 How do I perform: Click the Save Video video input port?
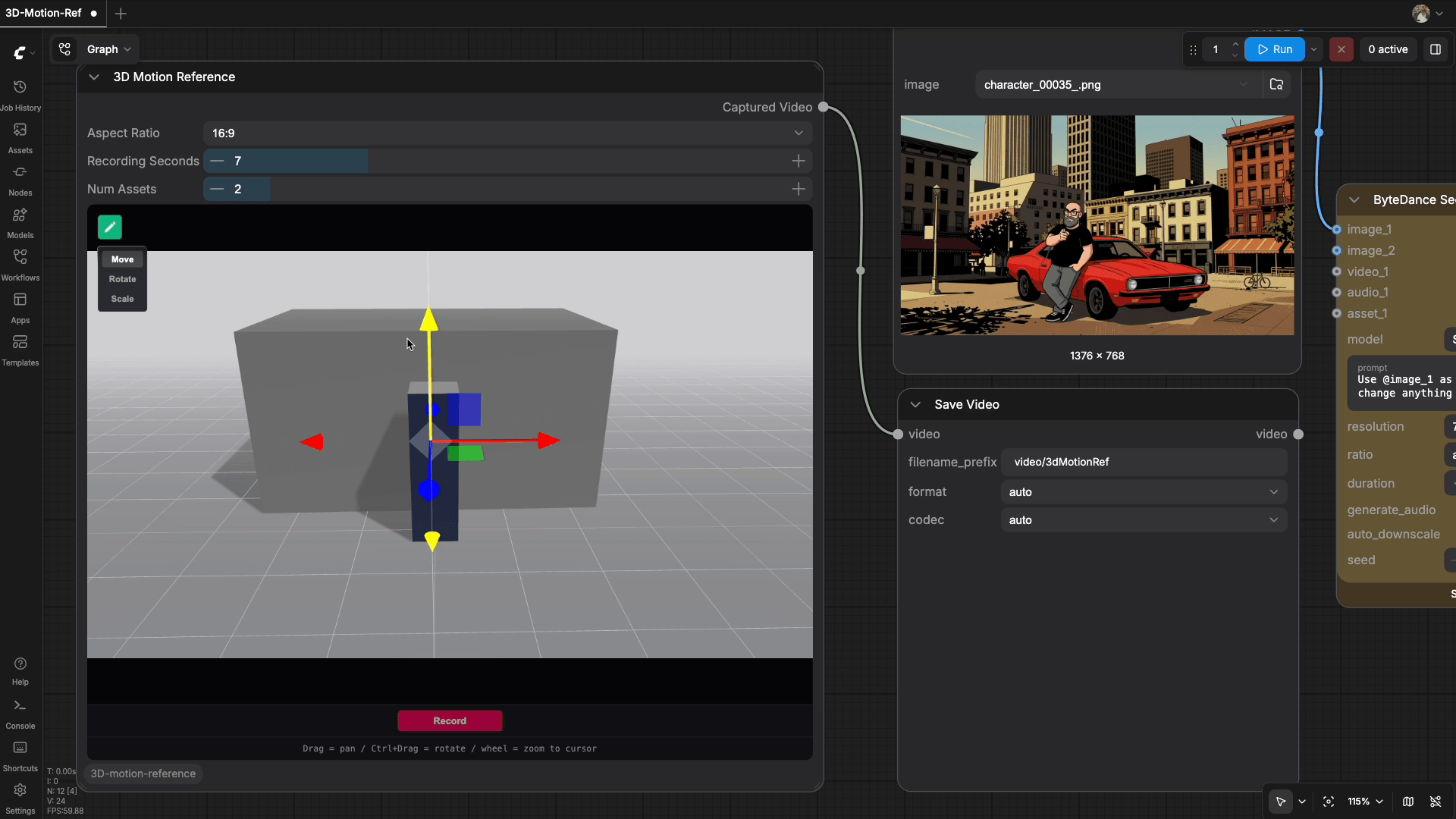click(898, 435)
